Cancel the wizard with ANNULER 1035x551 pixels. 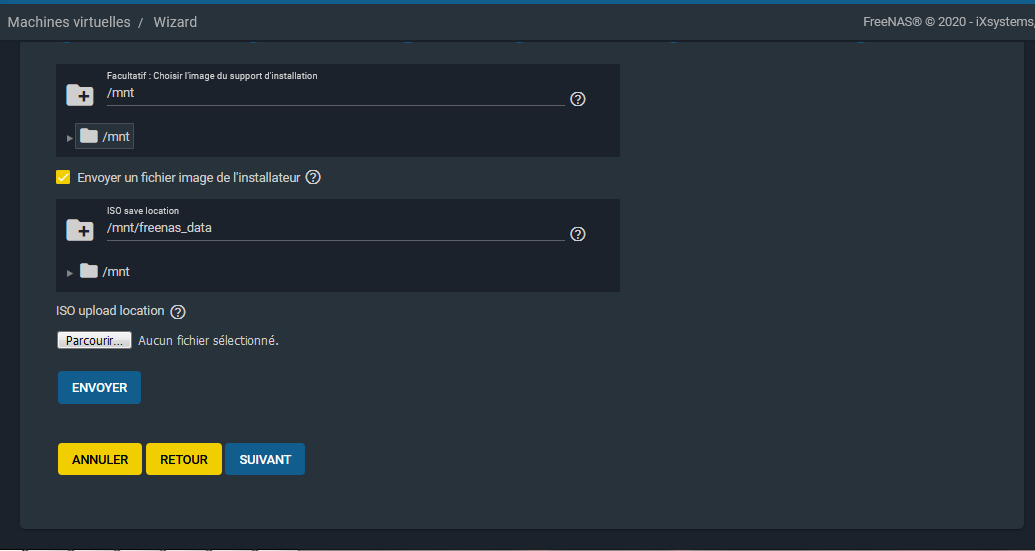point(100,459)
